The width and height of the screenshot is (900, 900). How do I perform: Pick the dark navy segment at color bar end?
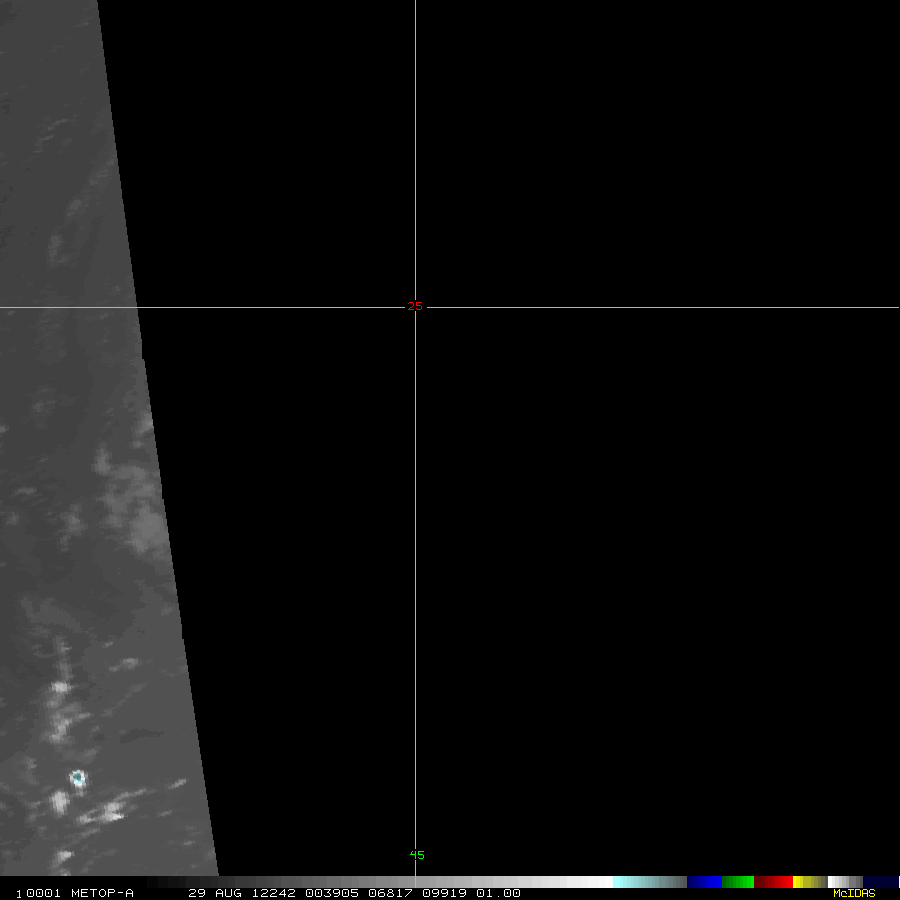click(x=880, y=882)
